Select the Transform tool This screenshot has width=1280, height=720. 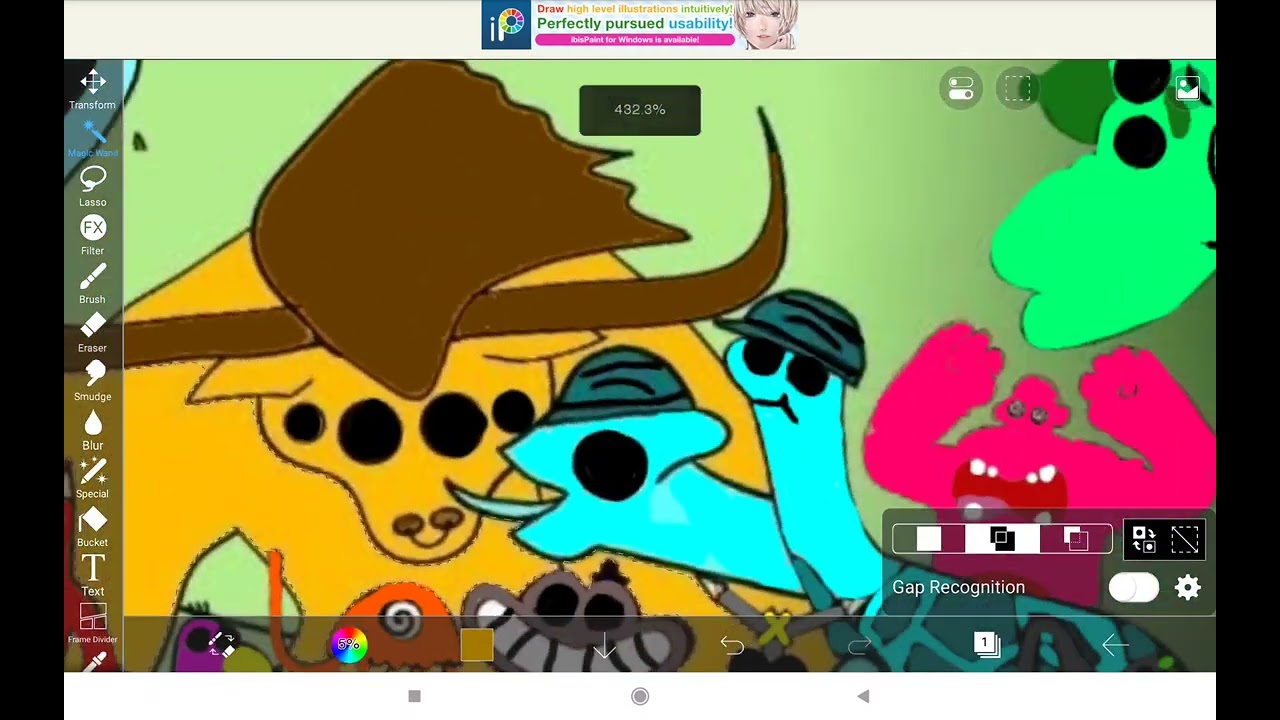93,89
